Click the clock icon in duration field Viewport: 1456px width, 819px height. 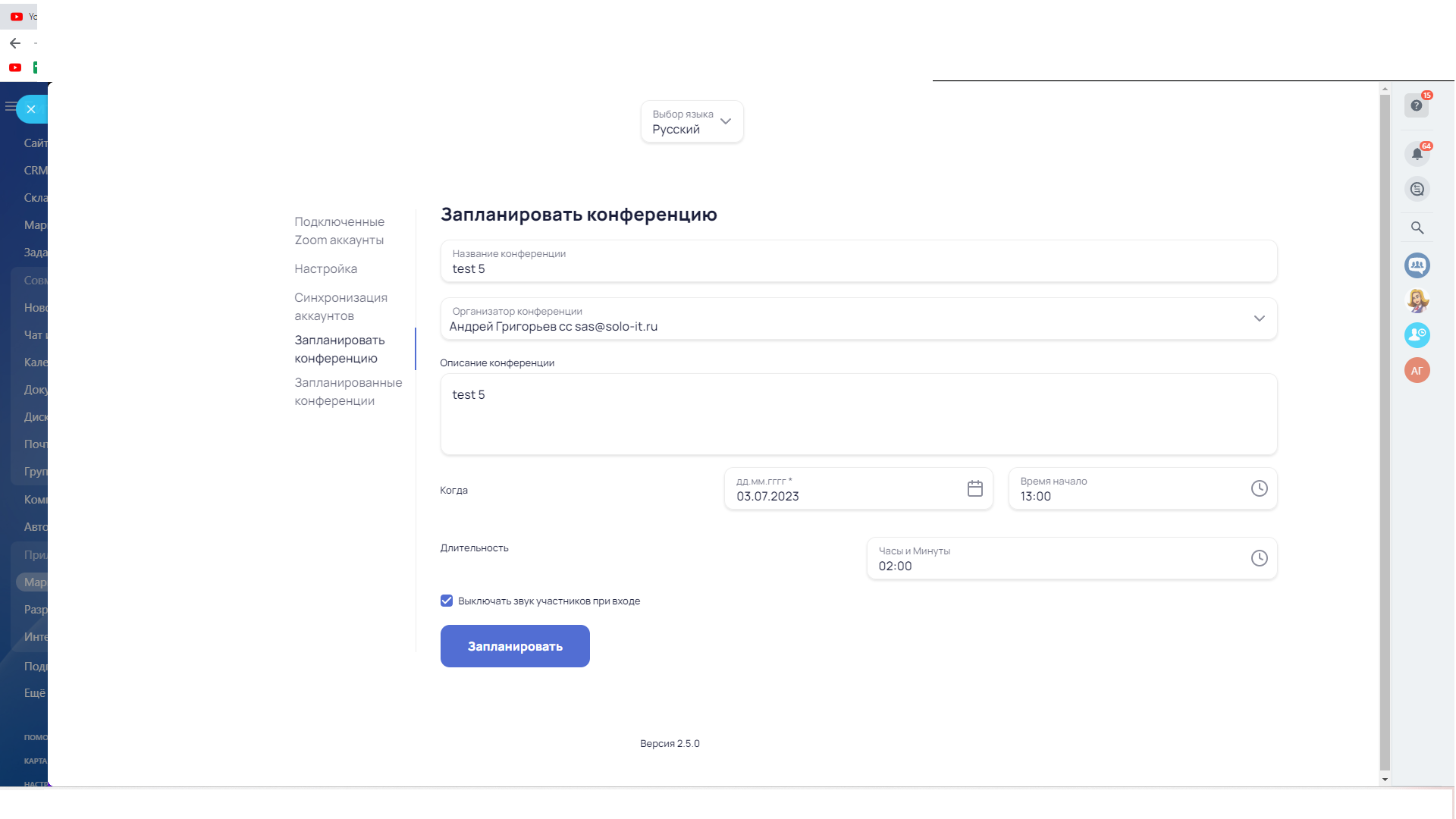point(1259,559)
